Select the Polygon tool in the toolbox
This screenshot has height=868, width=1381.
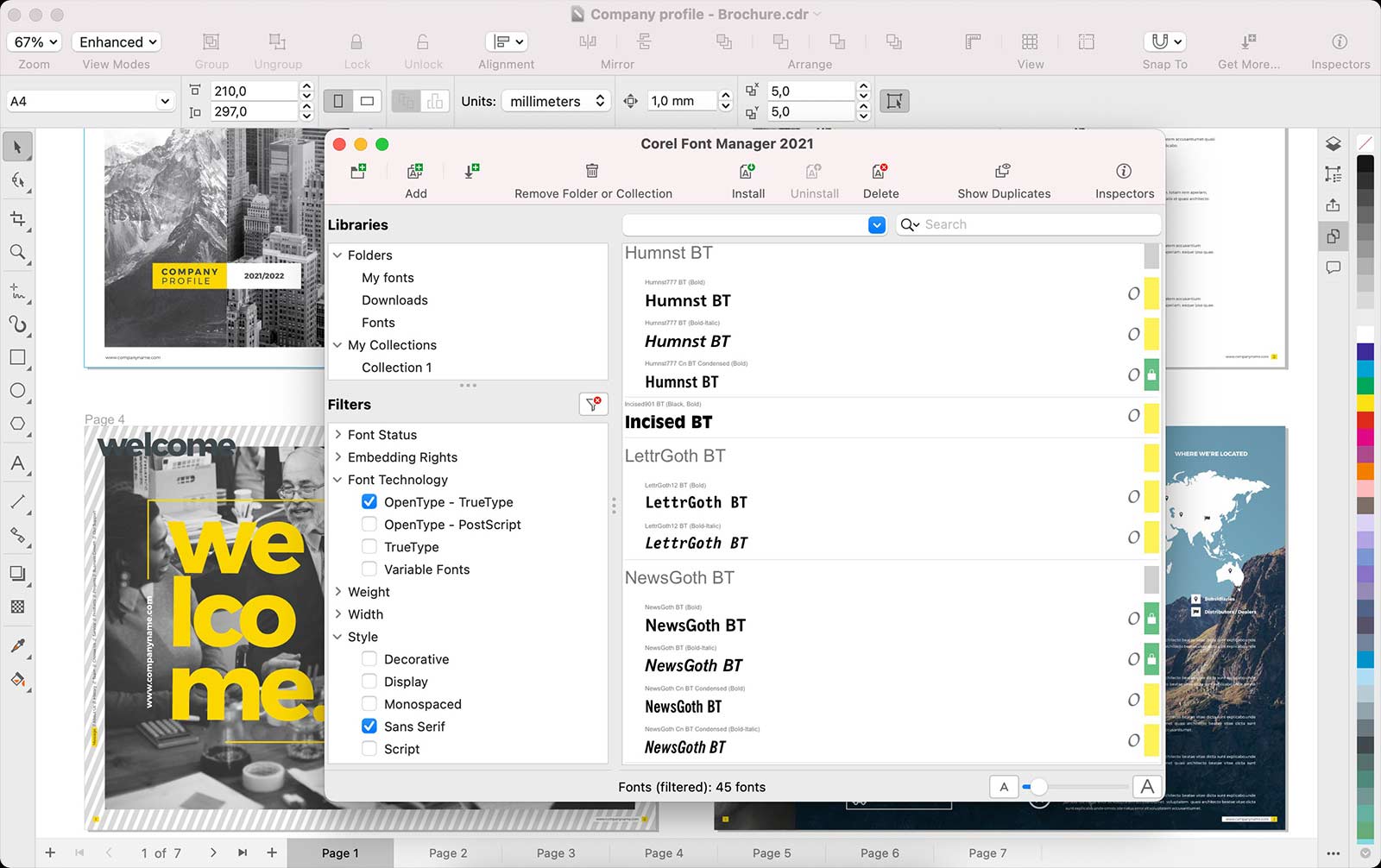[x=17, y=424]
